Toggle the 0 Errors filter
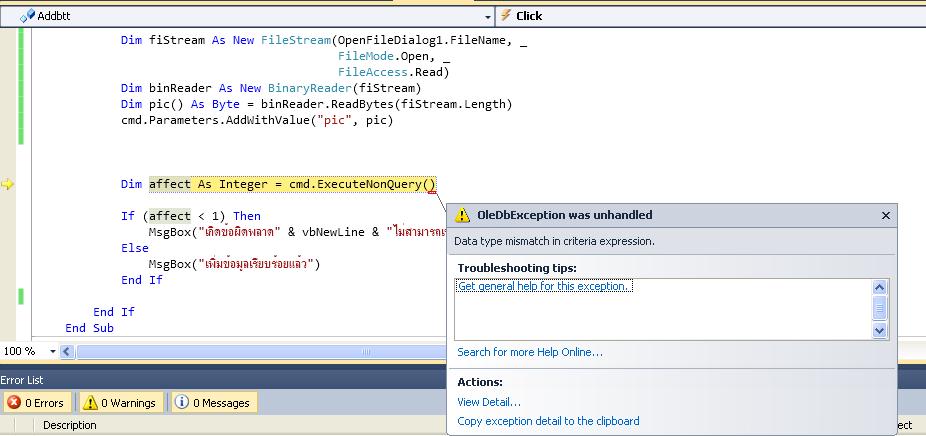This screenshot has height=436, width=926. (36, 403)
